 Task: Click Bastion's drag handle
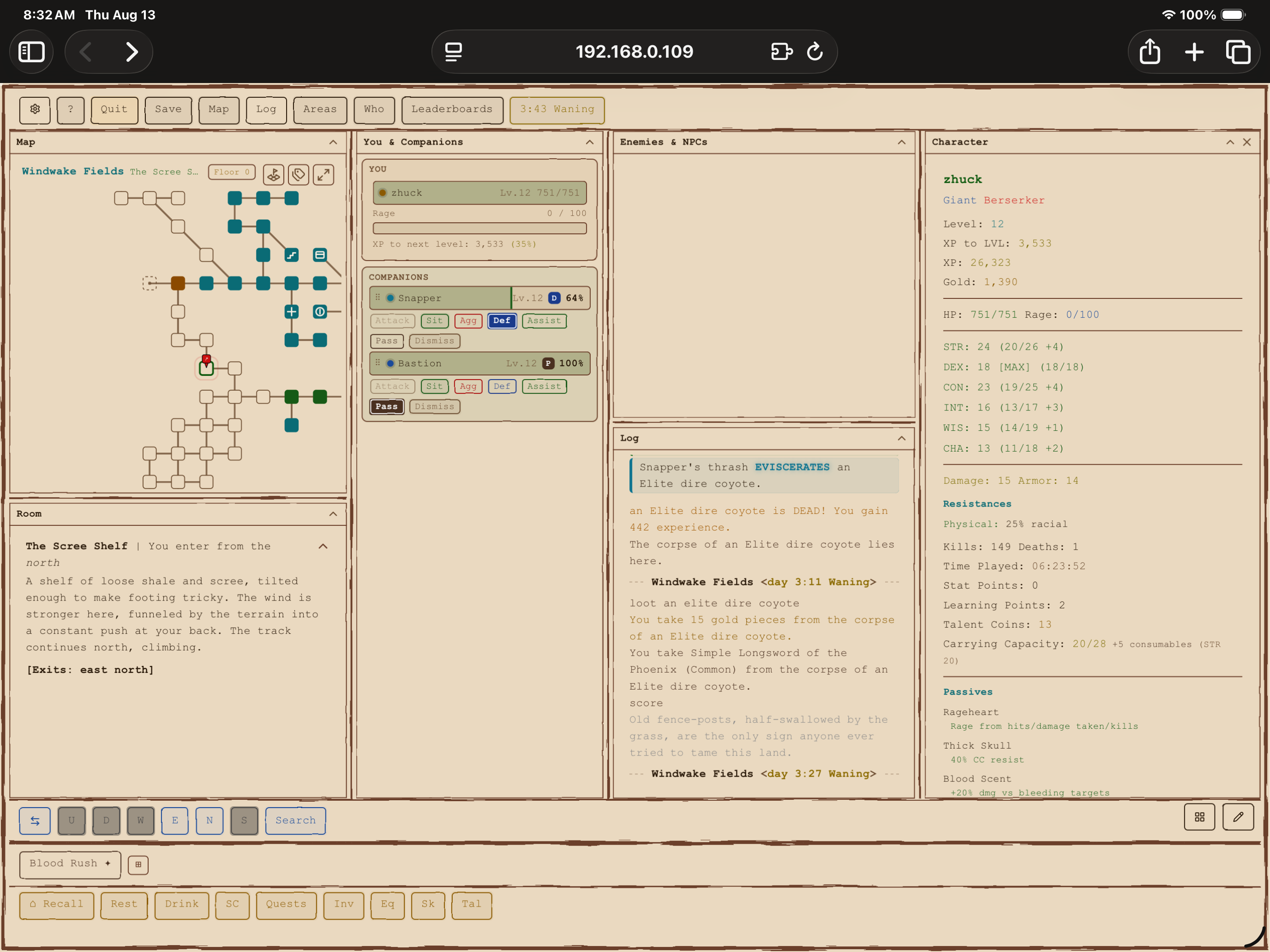point(378,363)
